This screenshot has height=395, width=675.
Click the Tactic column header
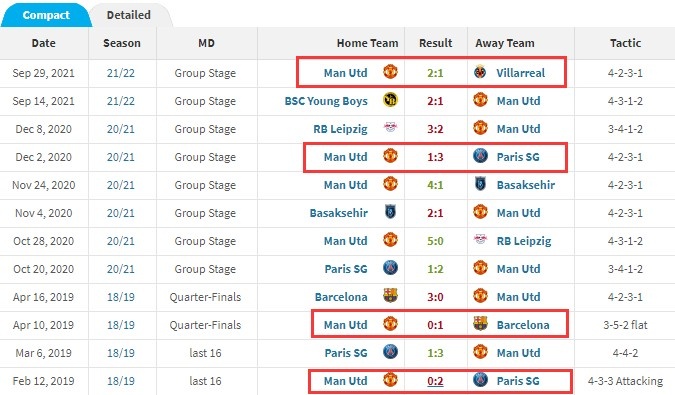625,43
